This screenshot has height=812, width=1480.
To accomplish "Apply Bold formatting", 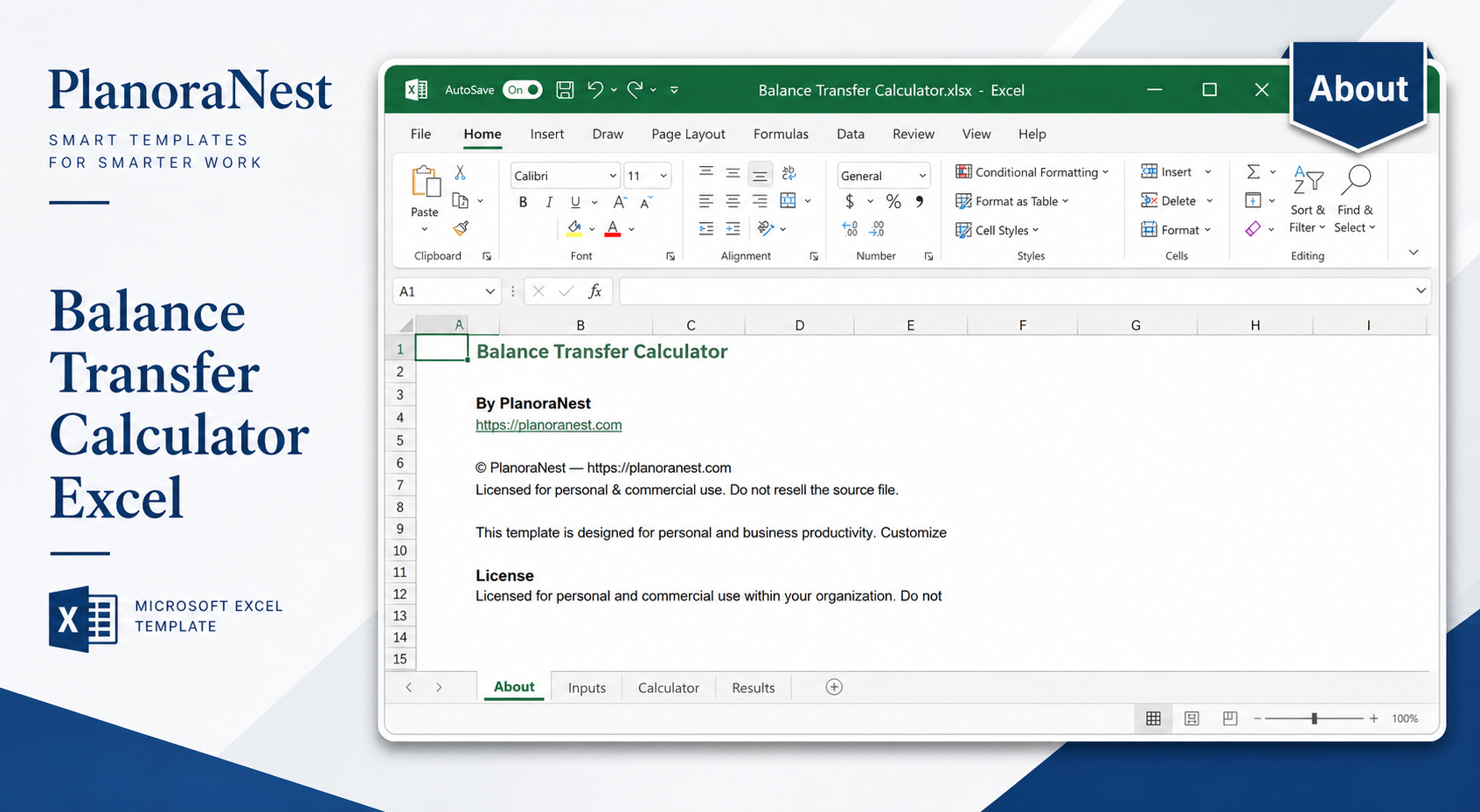I will tap(523, 202).
